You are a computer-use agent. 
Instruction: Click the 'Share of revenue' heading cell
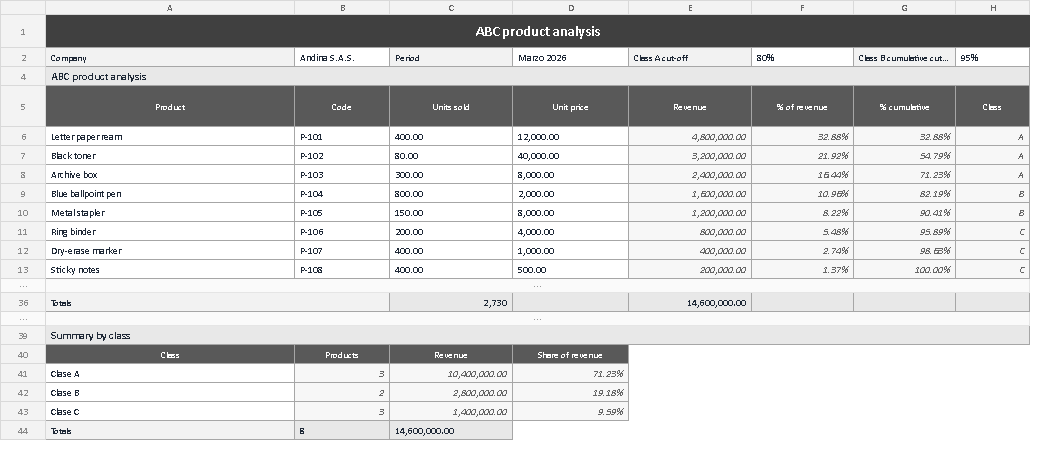coord(571,355)
